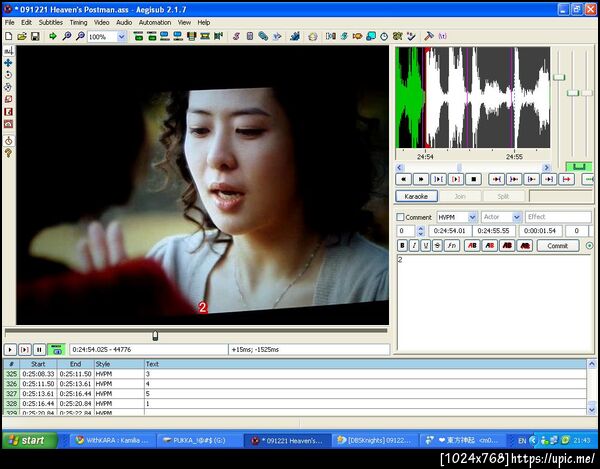Click the Styles Manager toolbar icon

click(236, 36)
